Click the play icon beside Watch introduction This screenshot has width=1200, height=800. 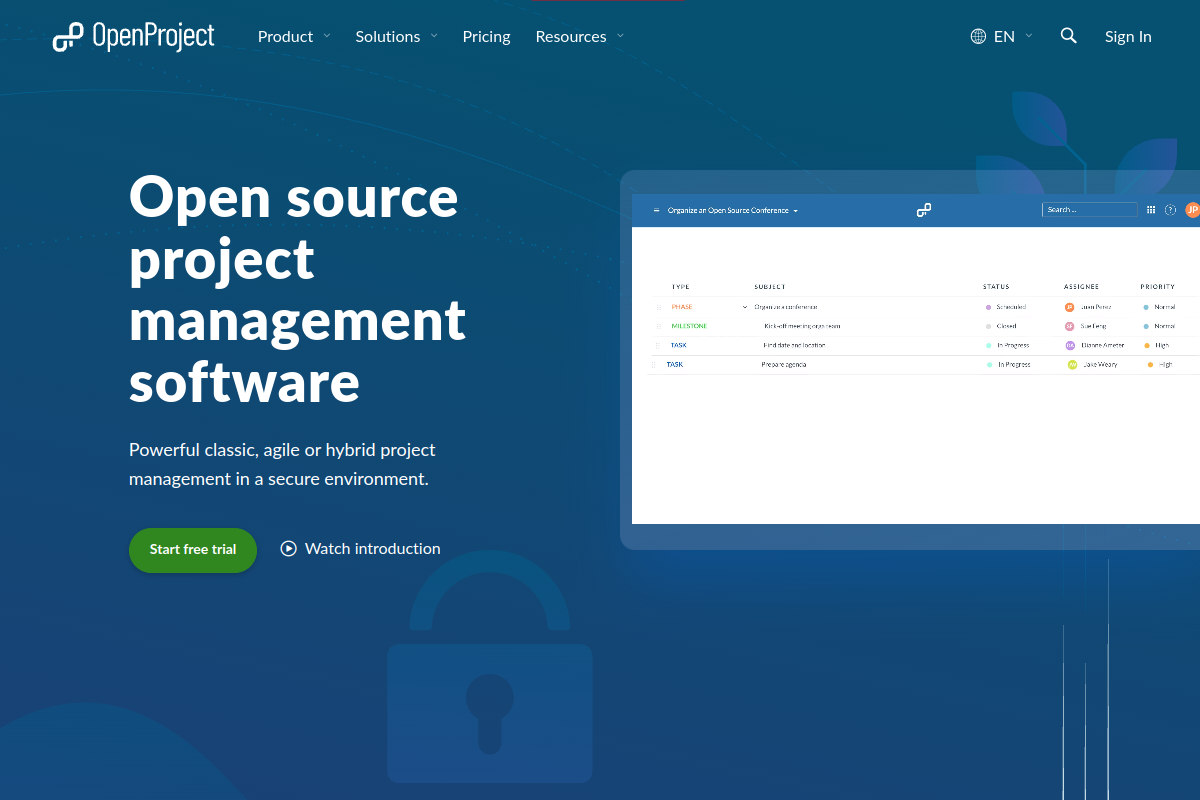click(x=288, y=548)
